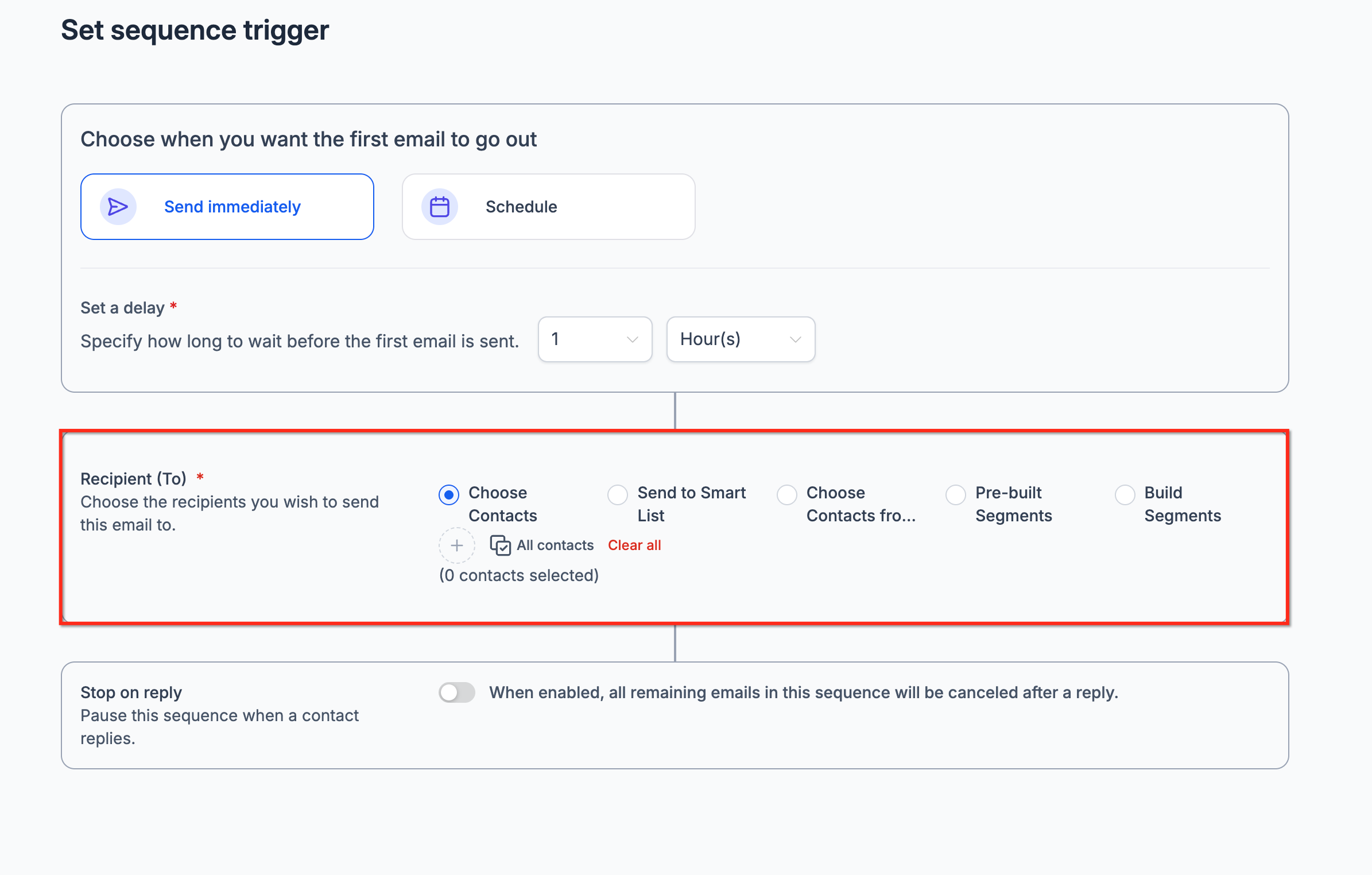Click the 0 contacts selected text
1372x875 pixels.
tap(519, 575)
